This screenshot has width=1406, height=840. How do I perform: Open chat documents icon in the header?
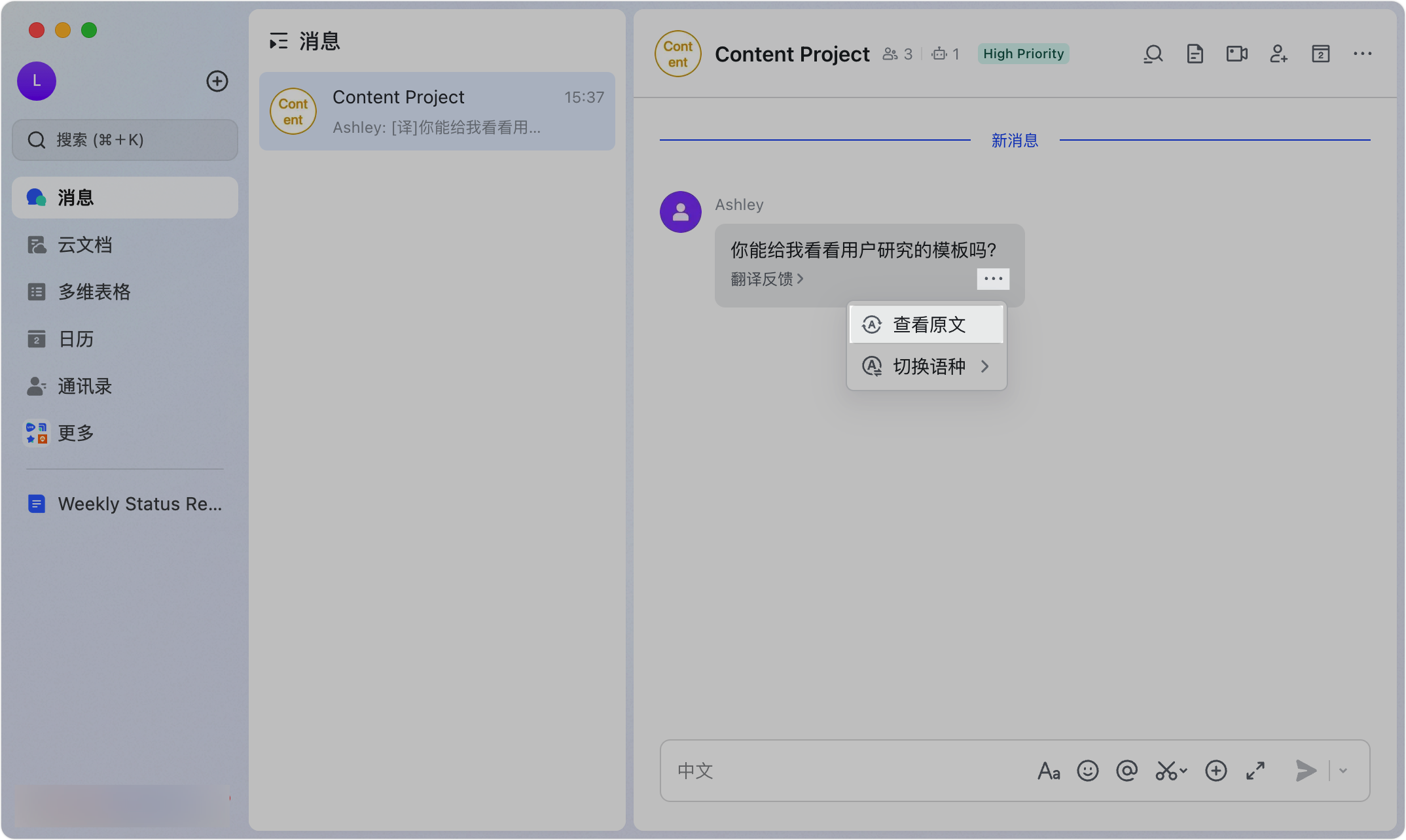coord(1195,54)
